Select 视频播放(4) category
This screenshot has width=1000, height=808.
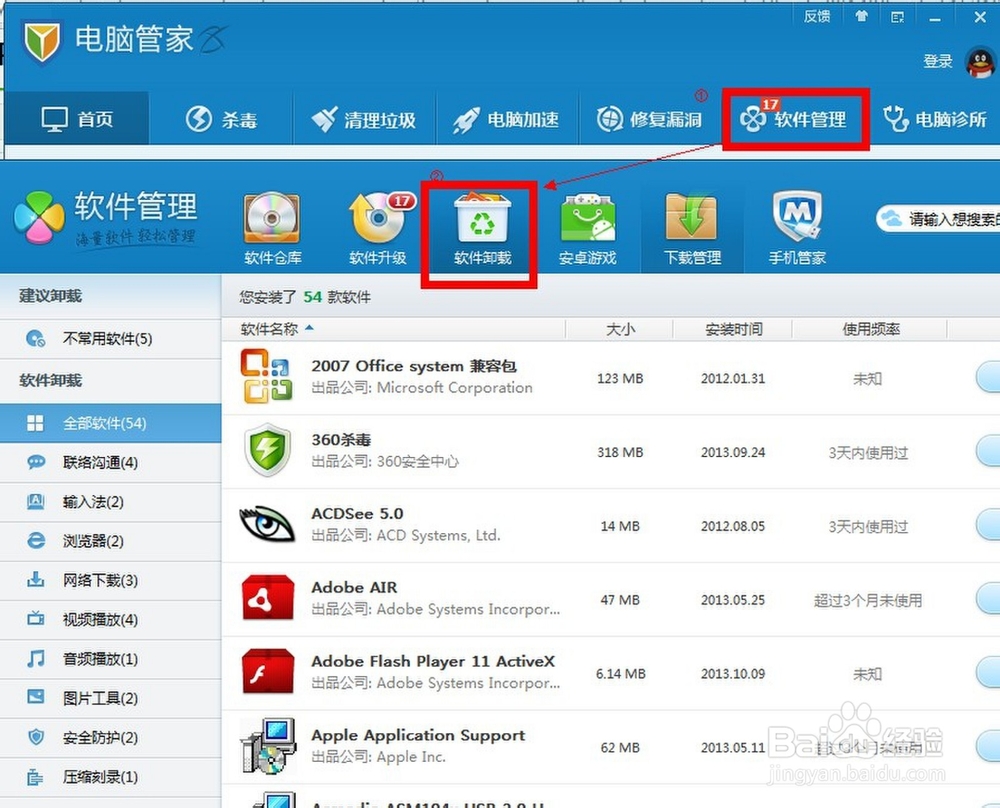[x=110, y=619]
